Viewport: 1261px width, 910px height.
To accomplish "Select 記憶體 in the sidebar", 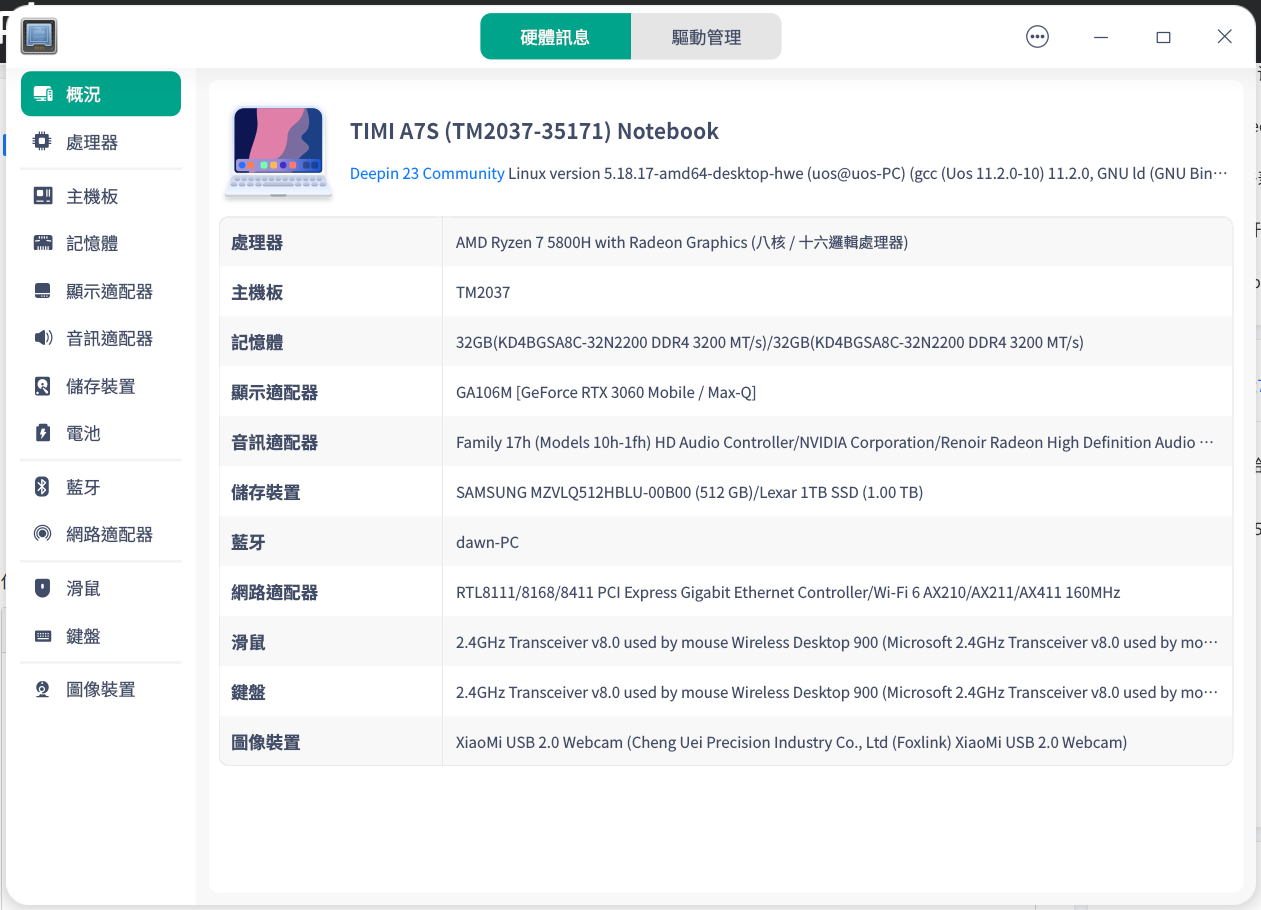I will click(x=101, y=243).
